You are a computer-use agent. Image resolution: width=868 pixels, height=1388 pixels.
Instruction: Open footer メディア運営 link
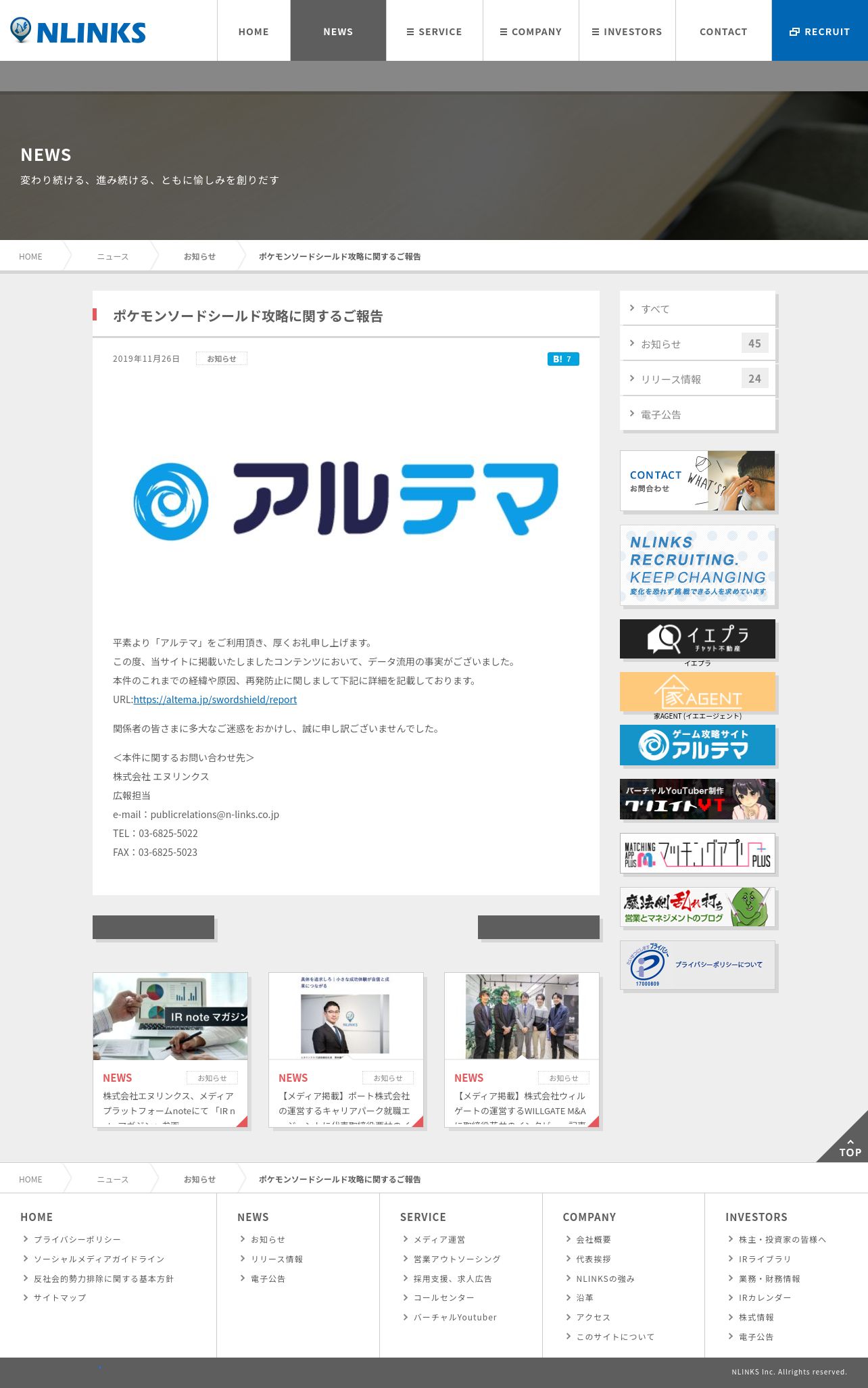(x=439, y=1239)
